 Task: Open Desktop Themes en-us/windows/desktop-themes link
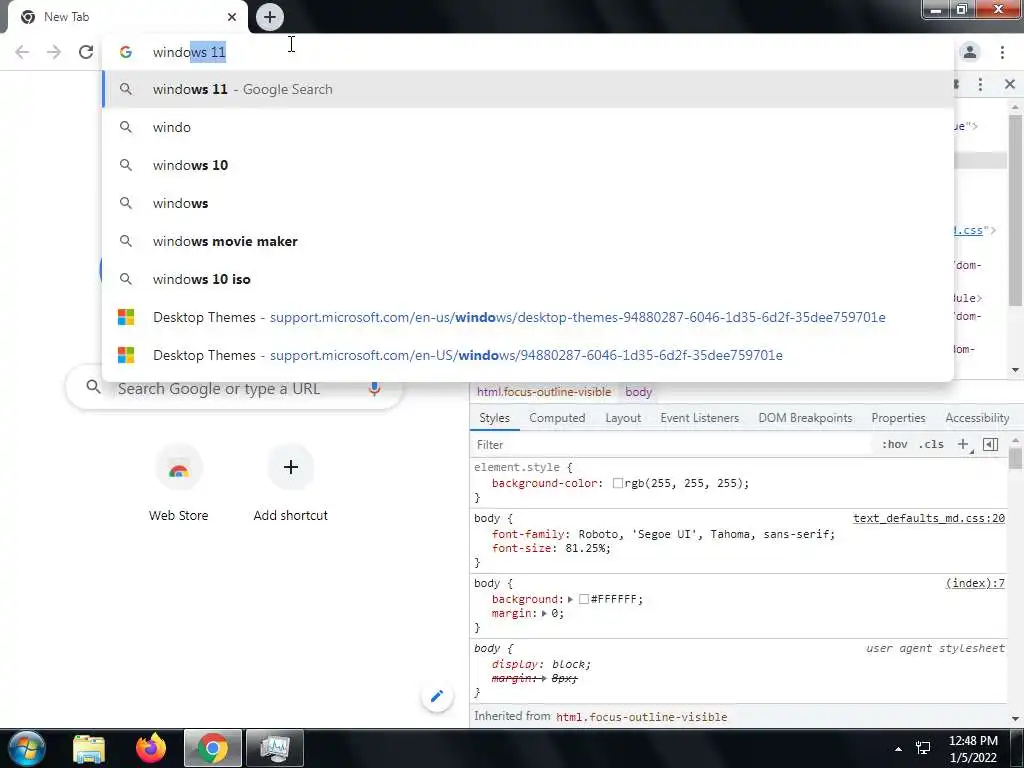[x=528, y=317]
